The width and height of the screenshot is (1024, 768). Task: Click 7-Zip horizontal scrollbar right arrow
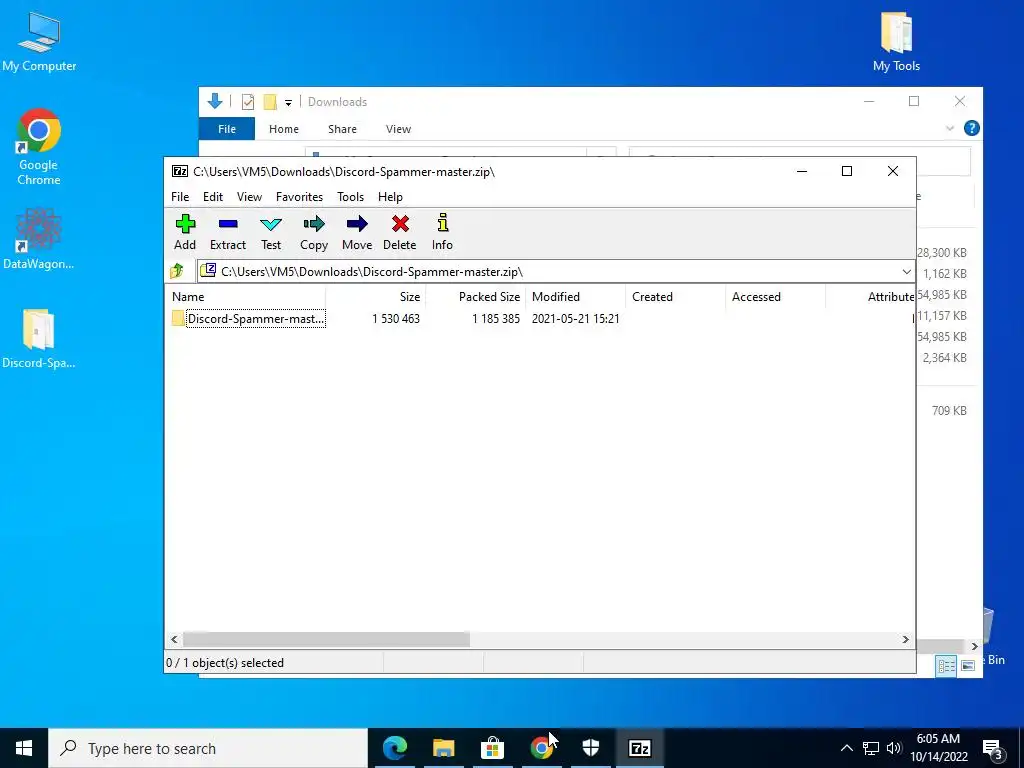coord(905,639)
